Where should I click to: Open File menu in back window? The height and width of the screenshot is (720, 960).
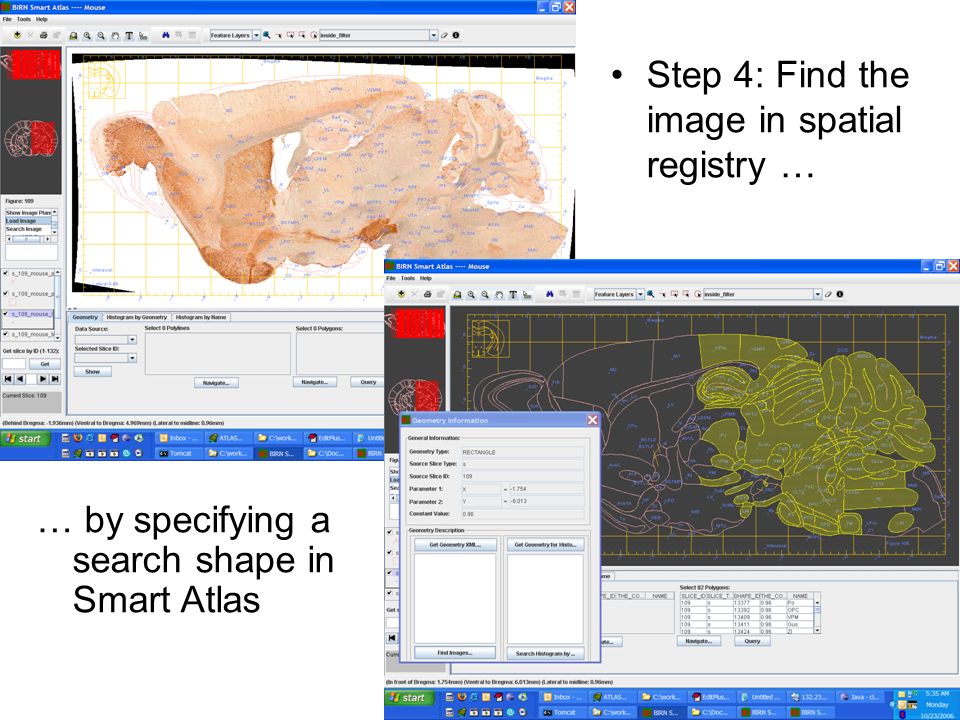point(7,20)
